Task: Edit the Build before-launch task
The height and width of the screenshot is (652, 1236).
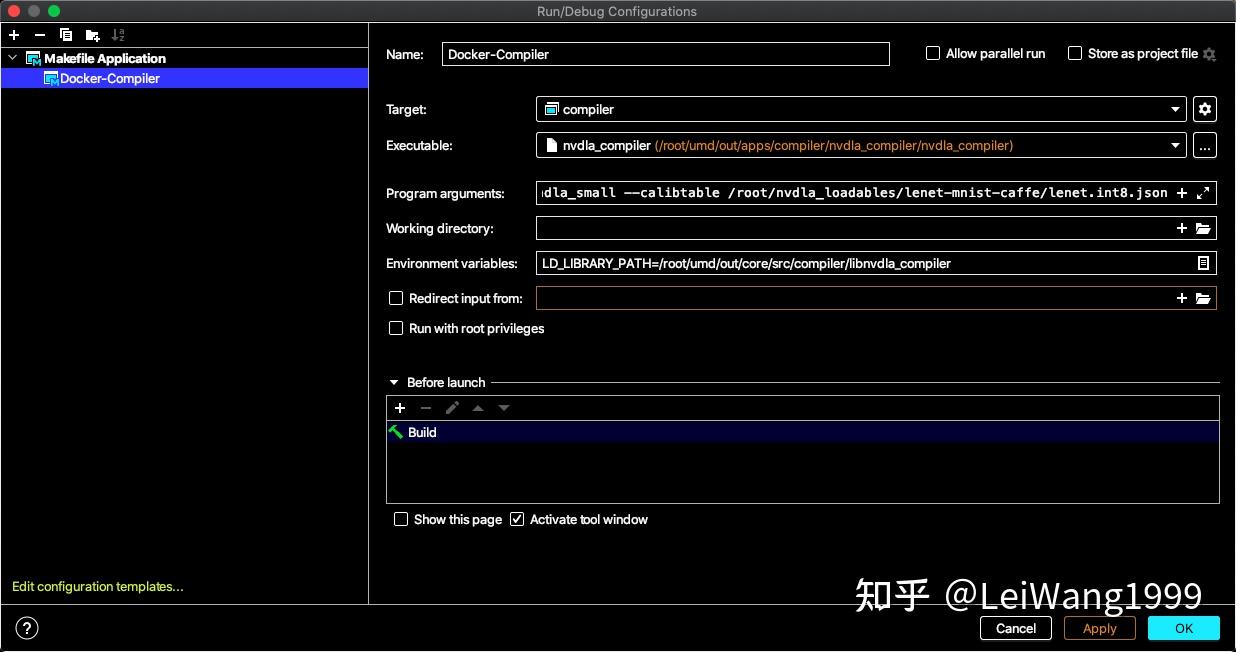Action: (452, 408)
